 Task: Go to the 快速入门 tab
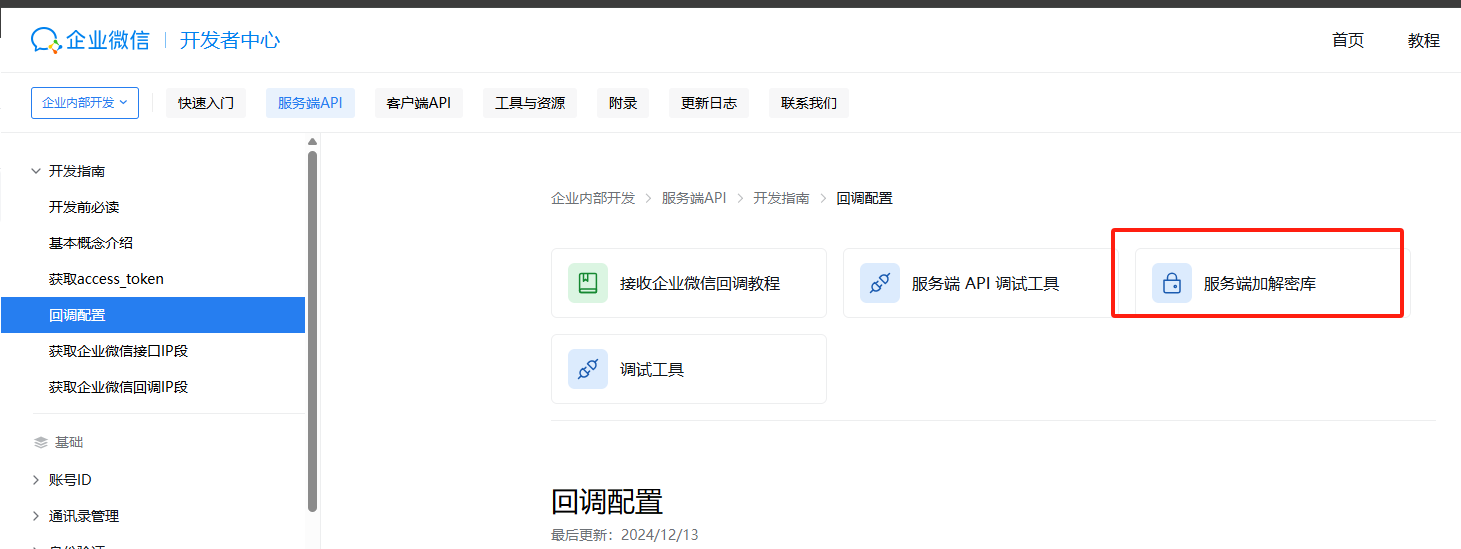pyautogui.click(x=206, y=103)
